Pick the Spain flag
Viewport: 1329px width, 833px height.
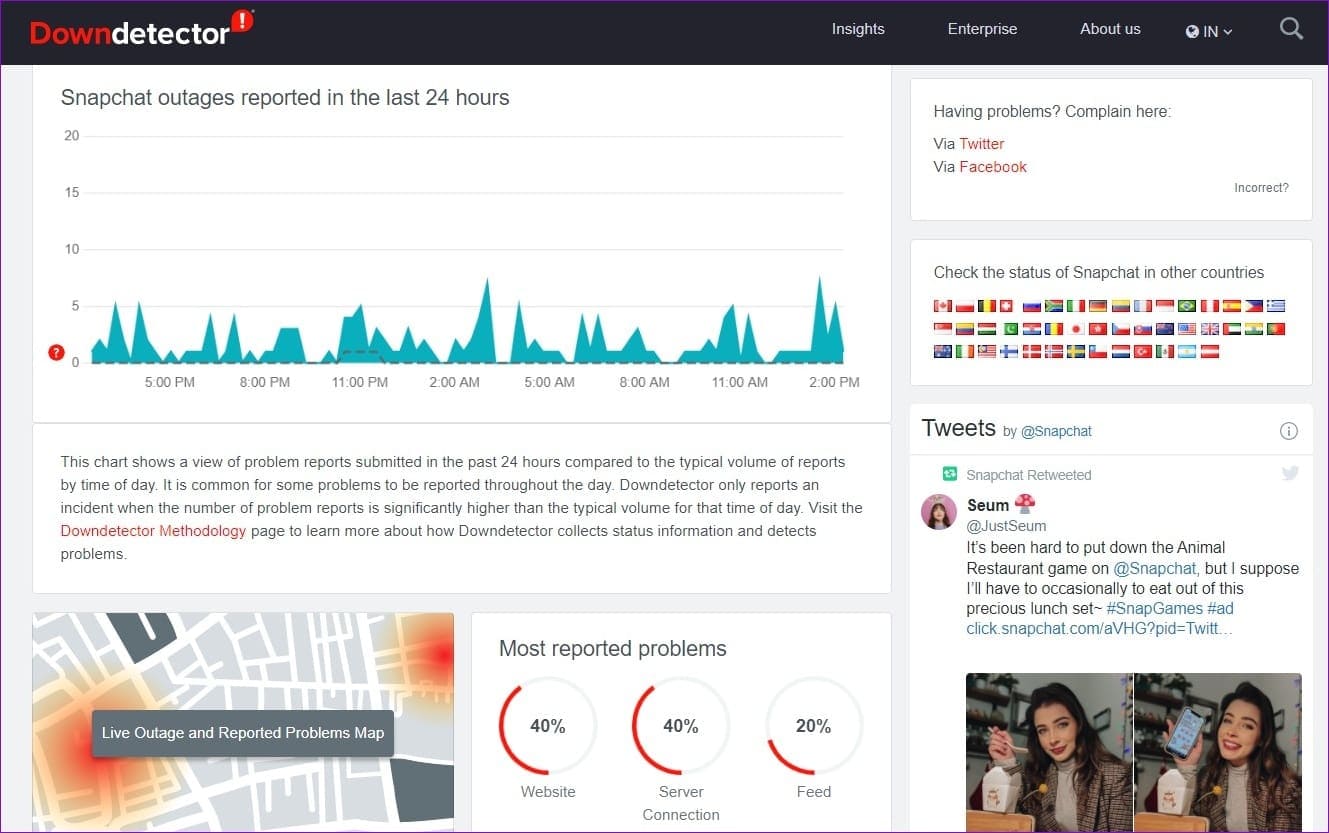[x=1231, y=306]
